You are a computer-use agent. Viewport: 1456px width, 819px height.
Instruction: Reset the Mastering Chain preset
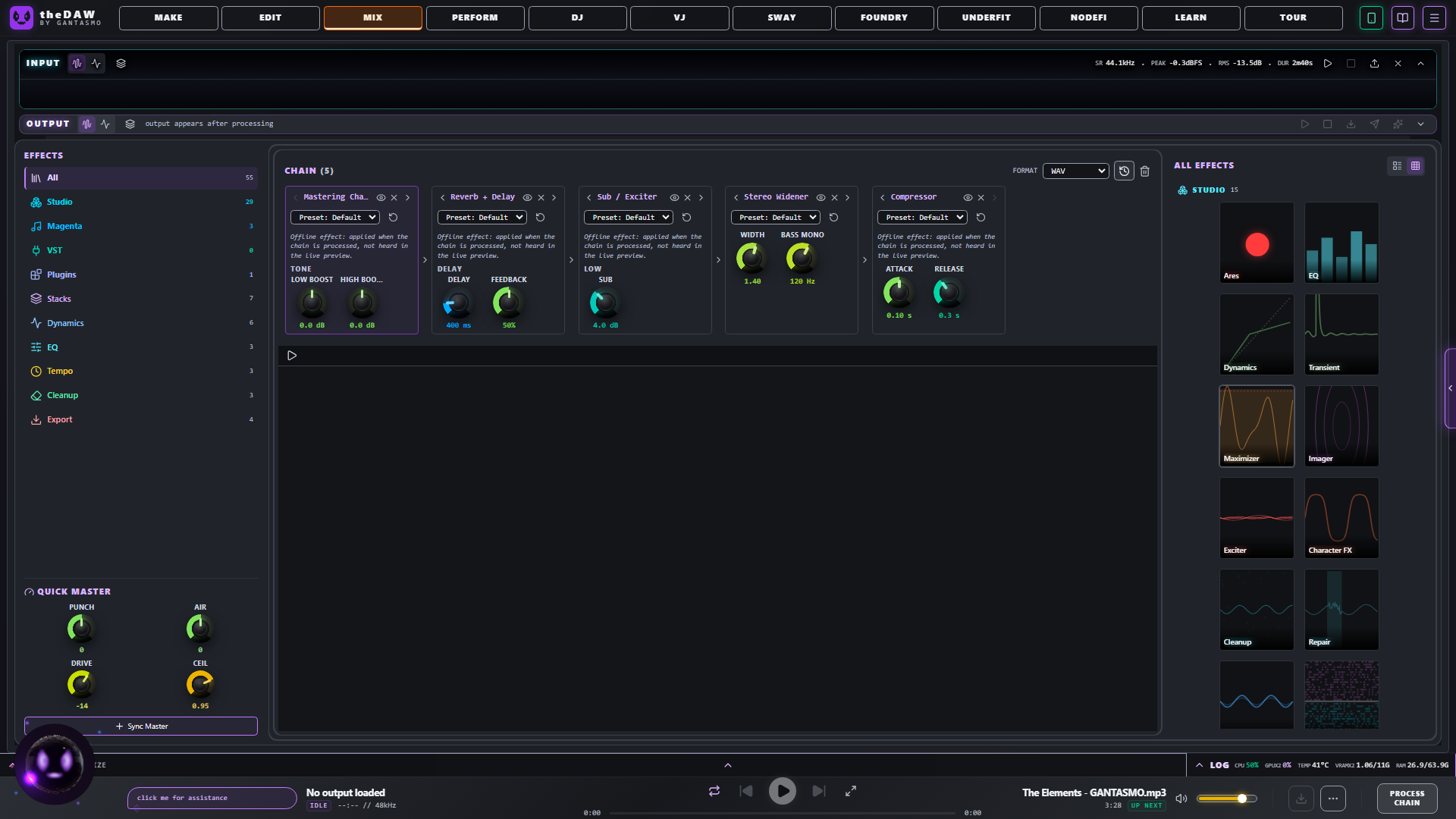(393, 218)
